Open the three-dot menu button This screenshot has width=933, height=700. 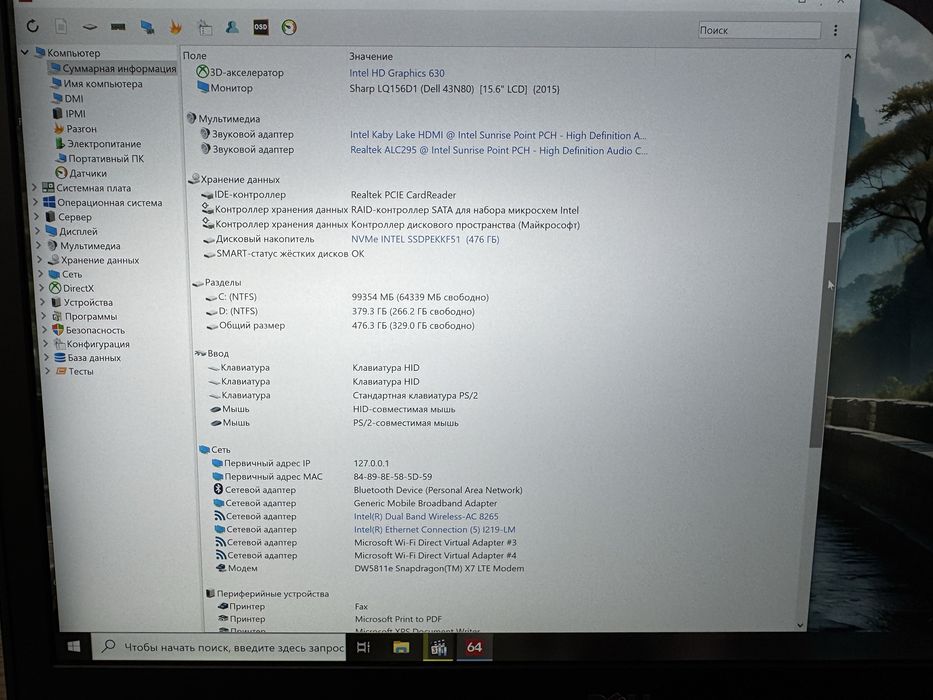tap(835, 30)
